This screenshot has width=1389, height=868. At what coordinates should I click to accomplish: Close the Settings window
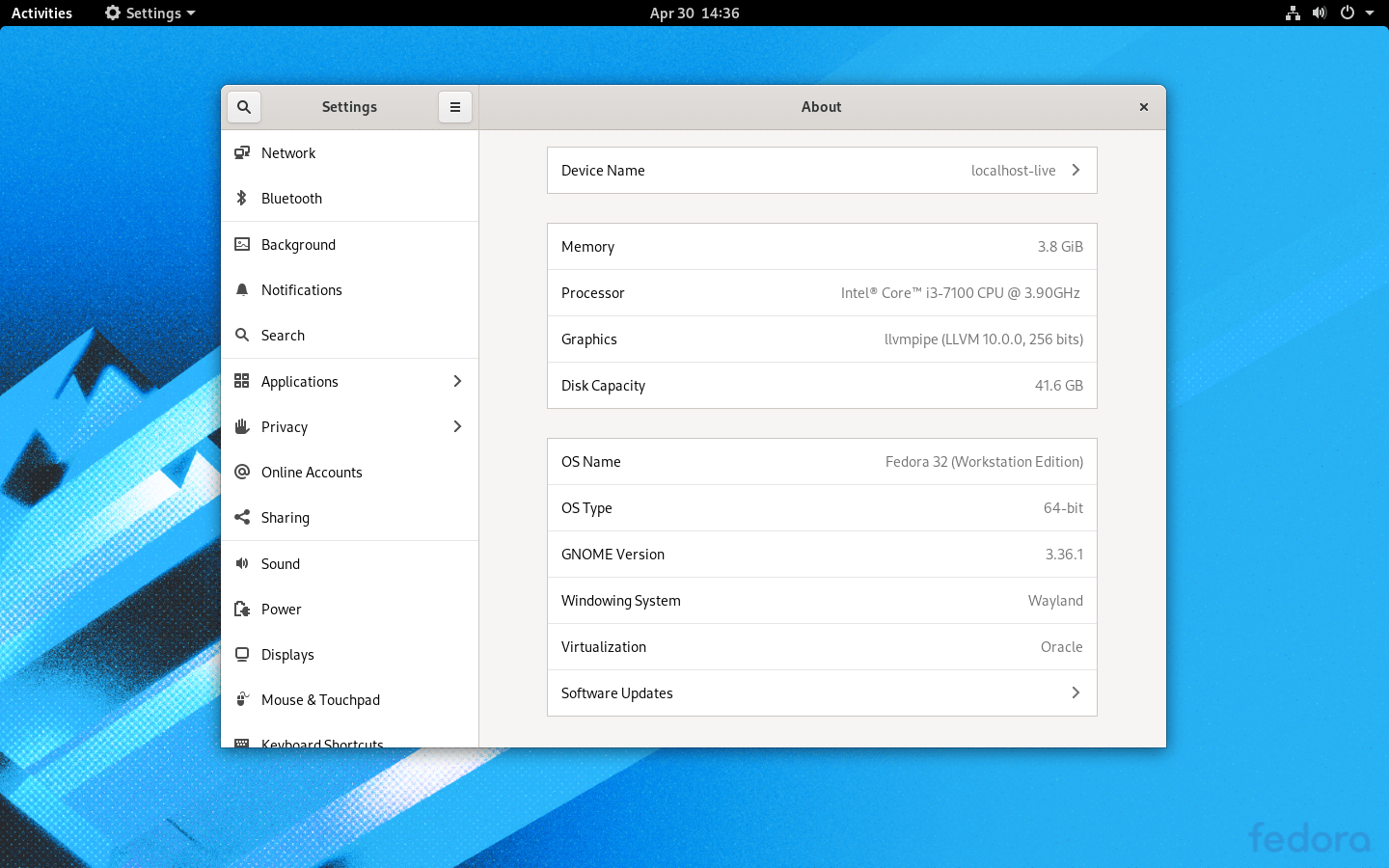tap(1144, 107)
